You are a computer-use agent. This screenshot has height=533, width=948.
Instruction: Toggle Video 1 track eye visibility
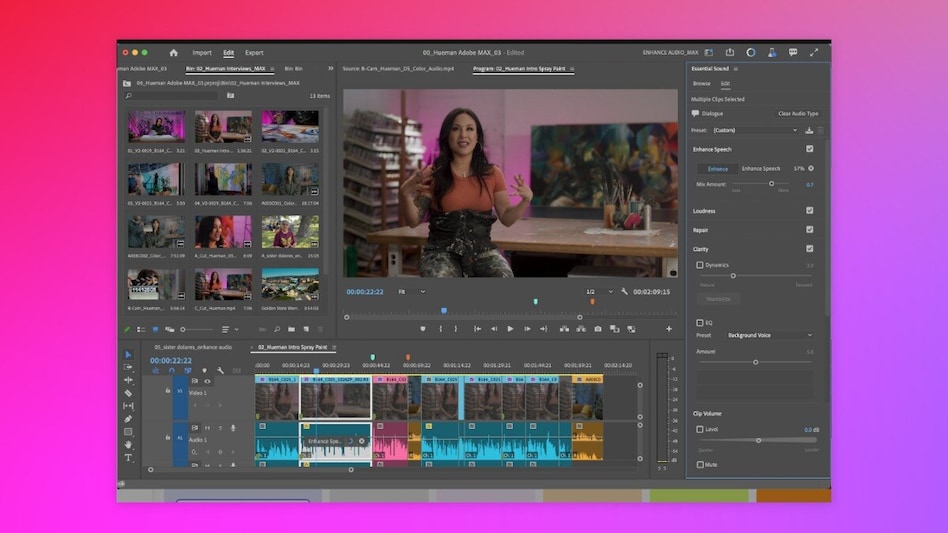207,381
